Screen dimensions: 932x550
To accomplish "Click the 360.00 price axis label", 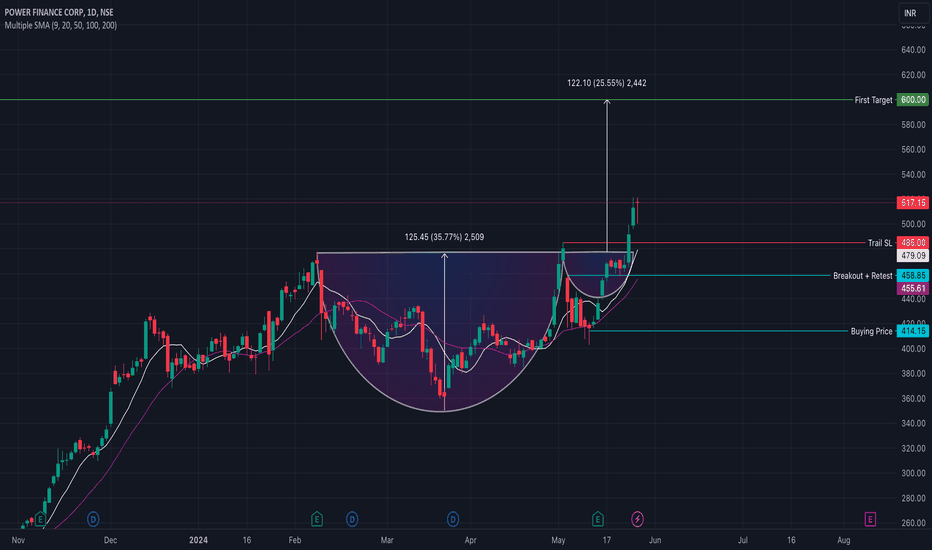I will 913,398.
